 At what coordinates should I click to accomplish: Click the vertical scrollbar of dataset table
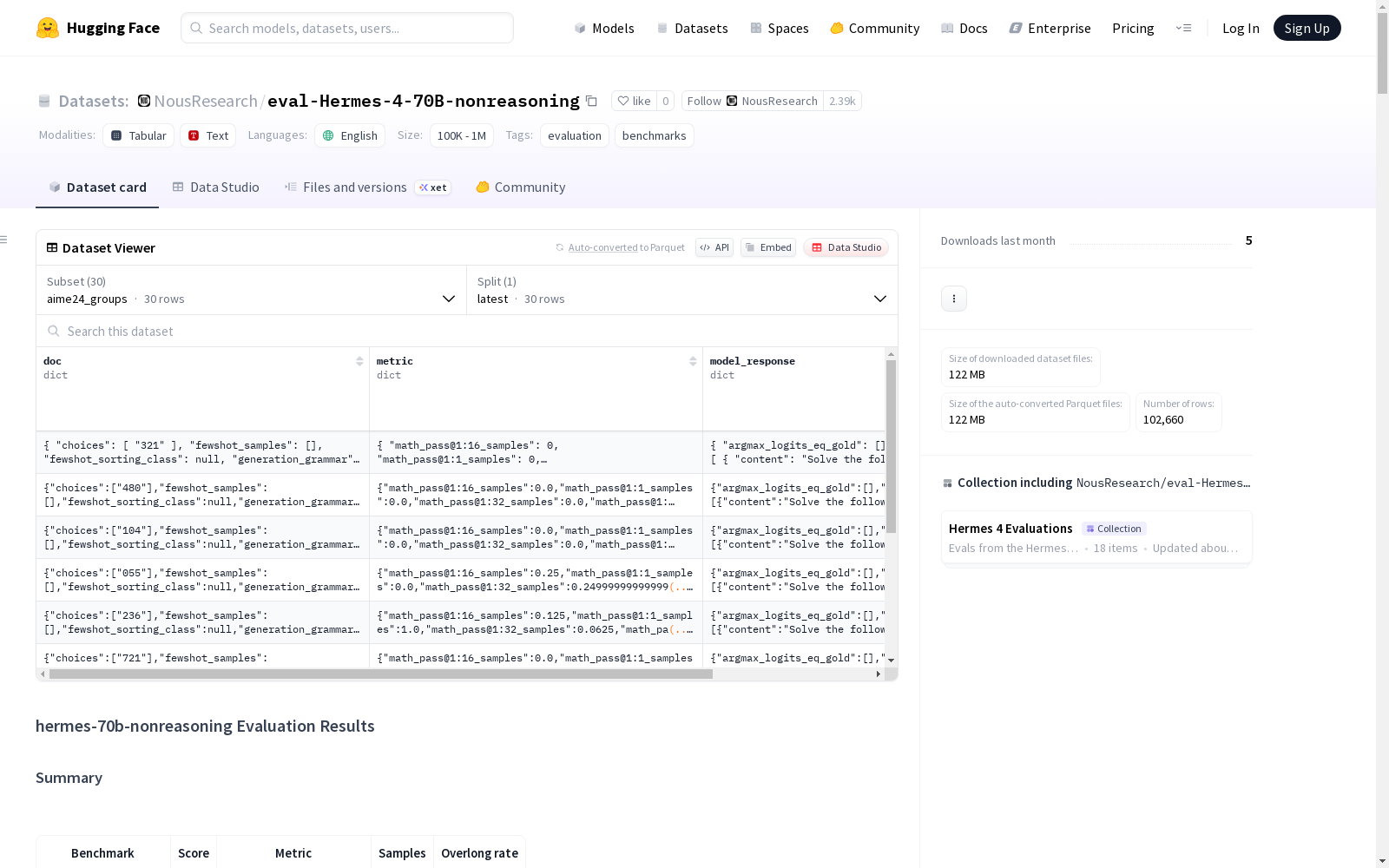pos(891,446)
